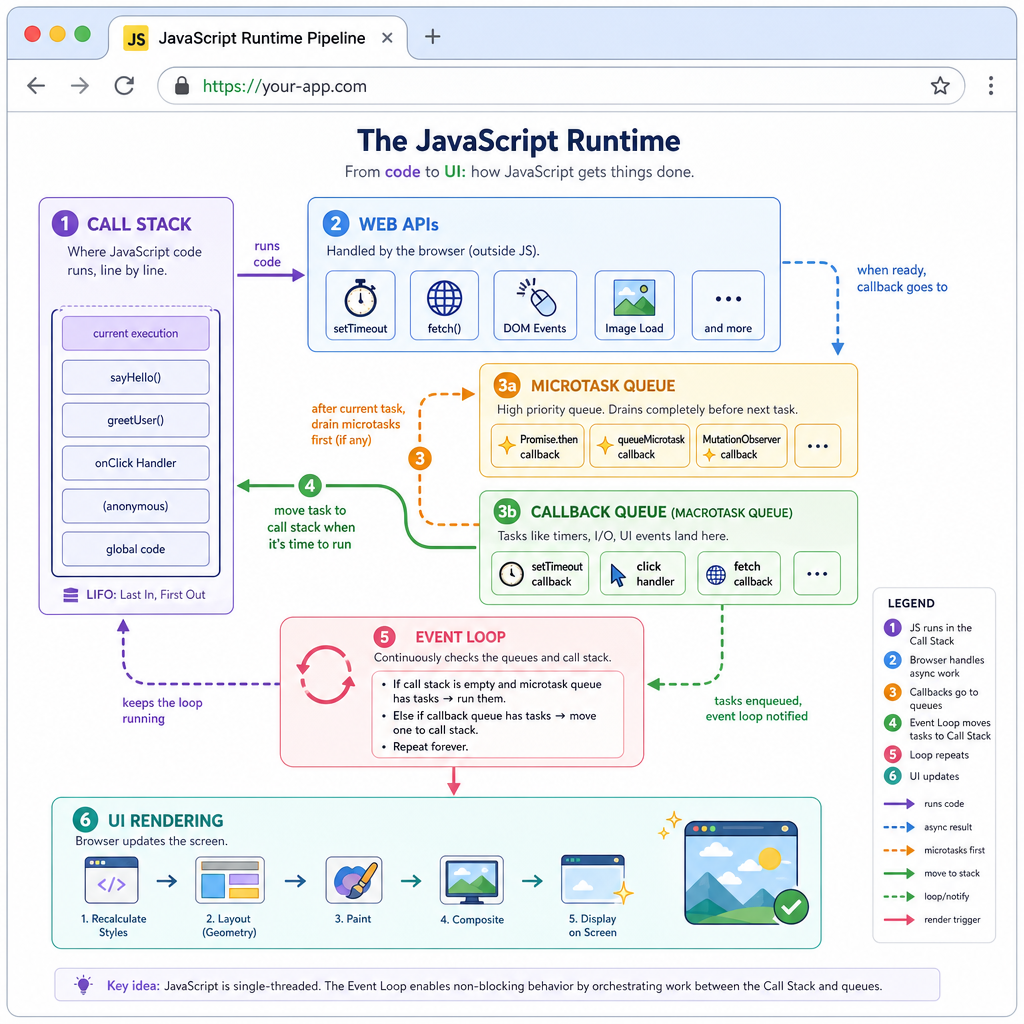
Task: Click the MICROTASK QUEUE heading
Action: tap(603, 385)
